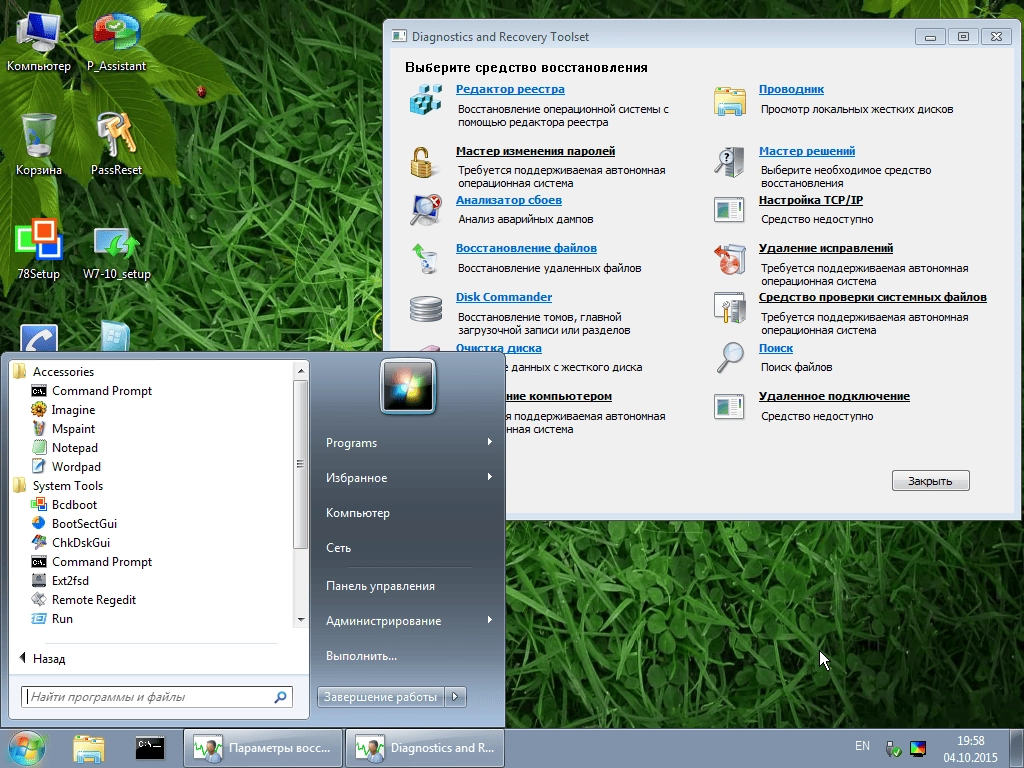
Task: Click the network tray icon
Action: (x=893, y=748)
